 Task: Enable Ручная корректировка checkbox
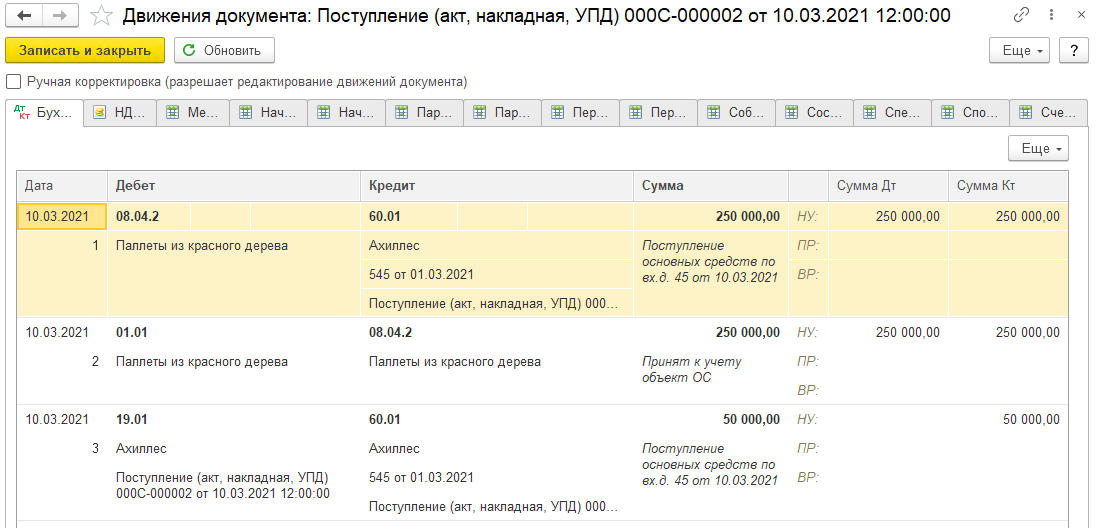(x=14, y=82)
